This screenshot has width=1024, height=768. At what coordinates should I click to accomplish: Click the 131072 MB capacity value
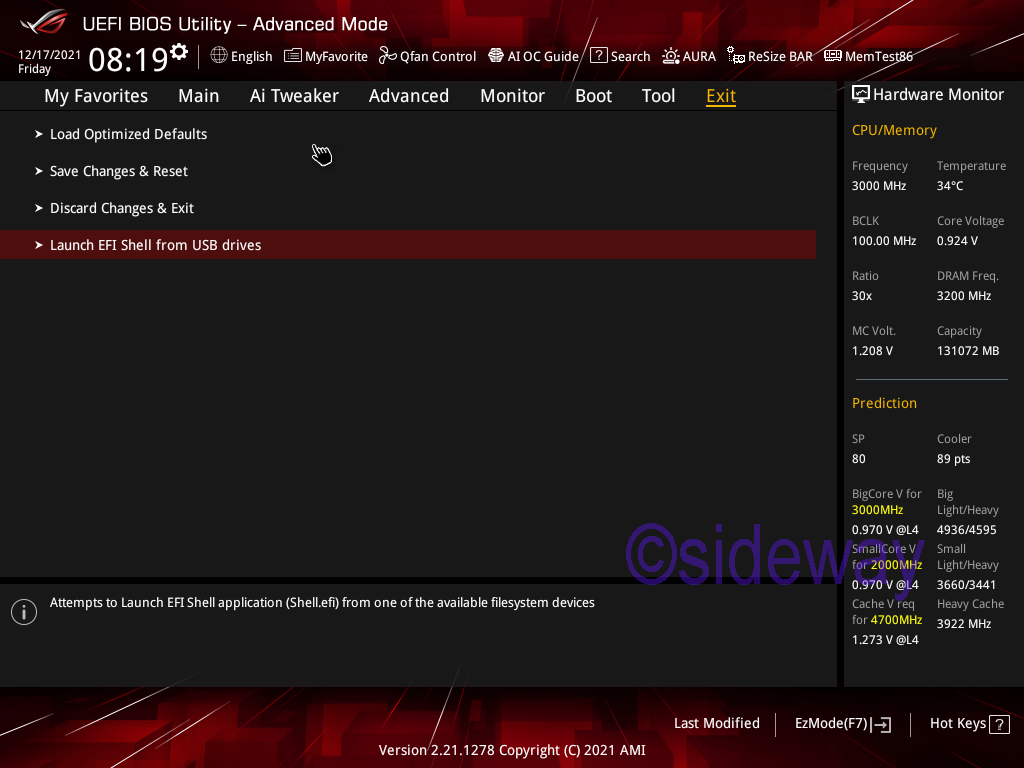pos(968,351)
